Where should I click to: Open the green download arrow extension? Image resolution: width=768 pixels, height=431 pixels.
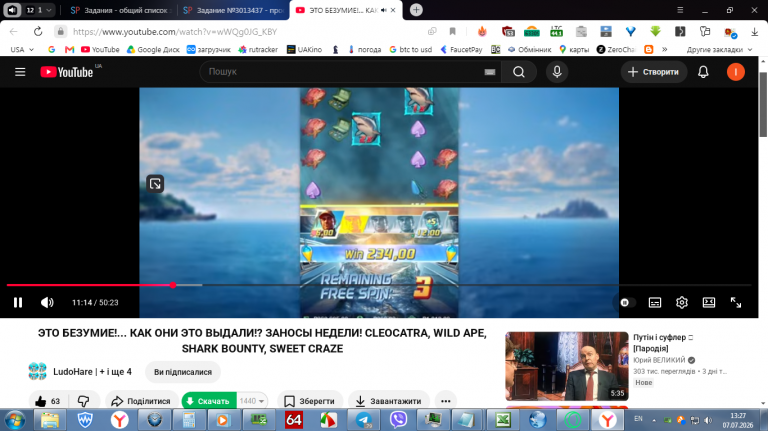point(655,32)
